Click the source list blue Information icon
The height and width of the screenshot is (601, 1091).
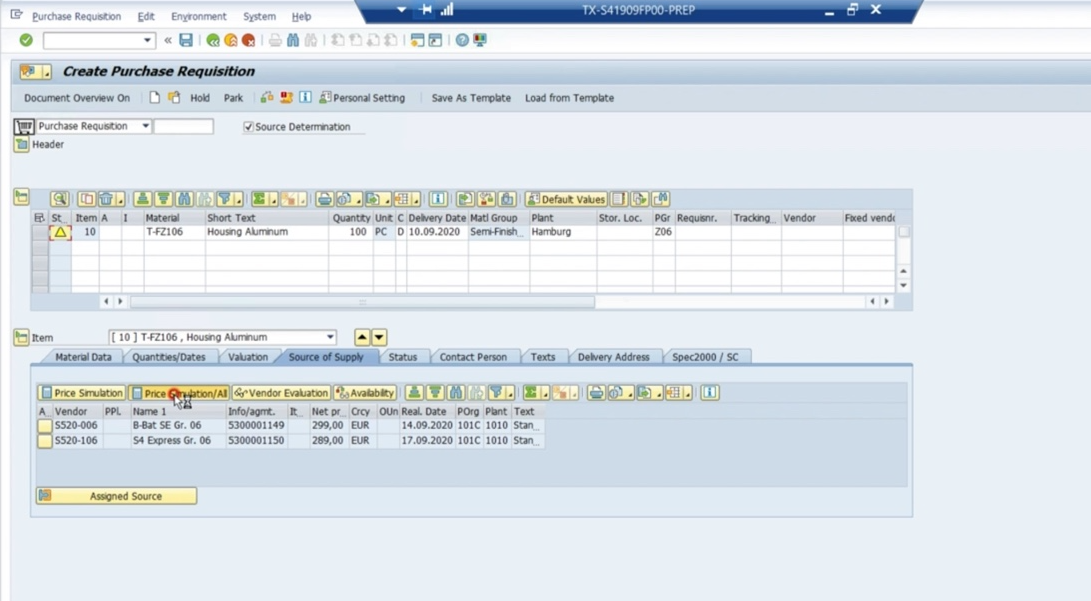(710, 392)
